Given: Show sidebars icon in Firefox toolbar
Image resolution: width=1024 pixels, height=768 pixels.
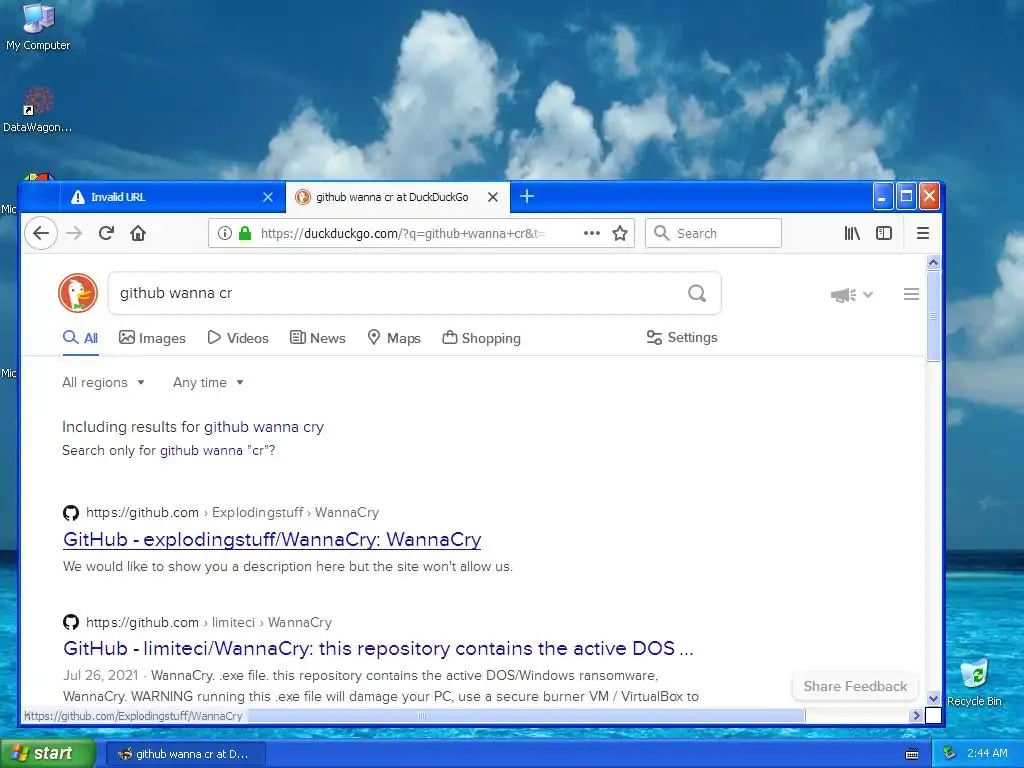Looking at the screenshot, I should 884,233.
